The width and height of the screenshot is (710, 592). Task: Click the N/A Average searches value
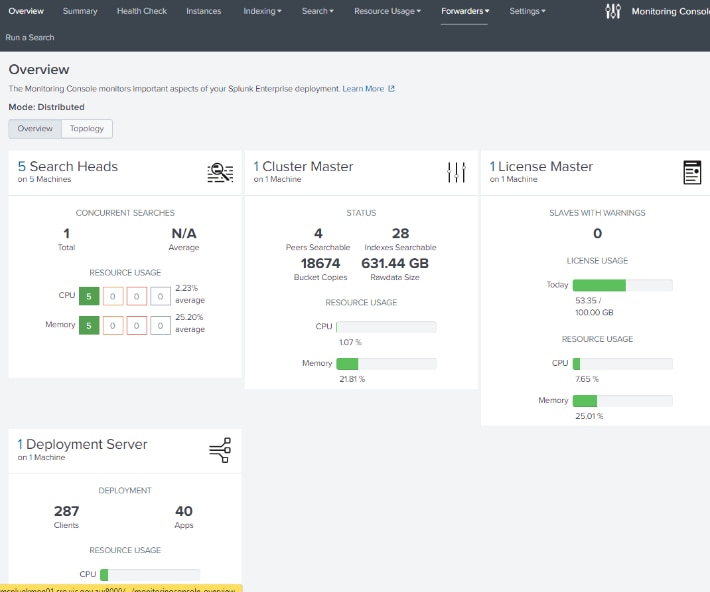pyautogui.click(x=184, y=233)
